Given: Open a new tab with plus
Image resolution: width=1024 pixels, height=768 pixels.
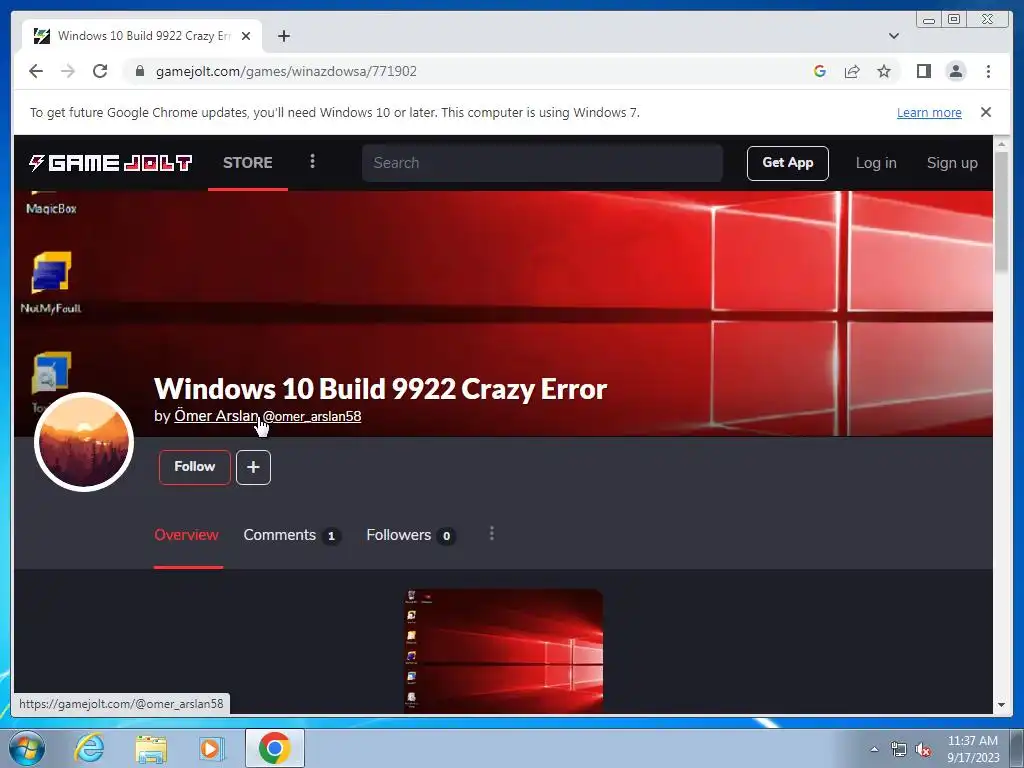Looking at the screenshot, I should click(x=283, y=36).
